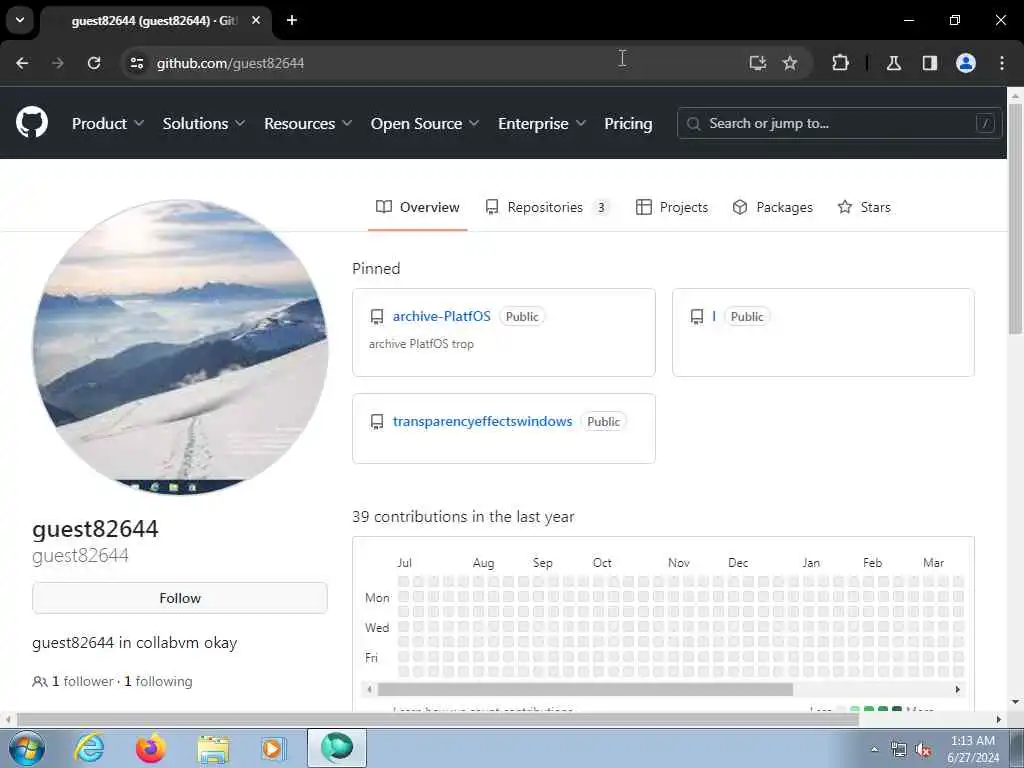1024x768 pixels.
Task: Focus the Search or jump to field
Action: [839, 123]
